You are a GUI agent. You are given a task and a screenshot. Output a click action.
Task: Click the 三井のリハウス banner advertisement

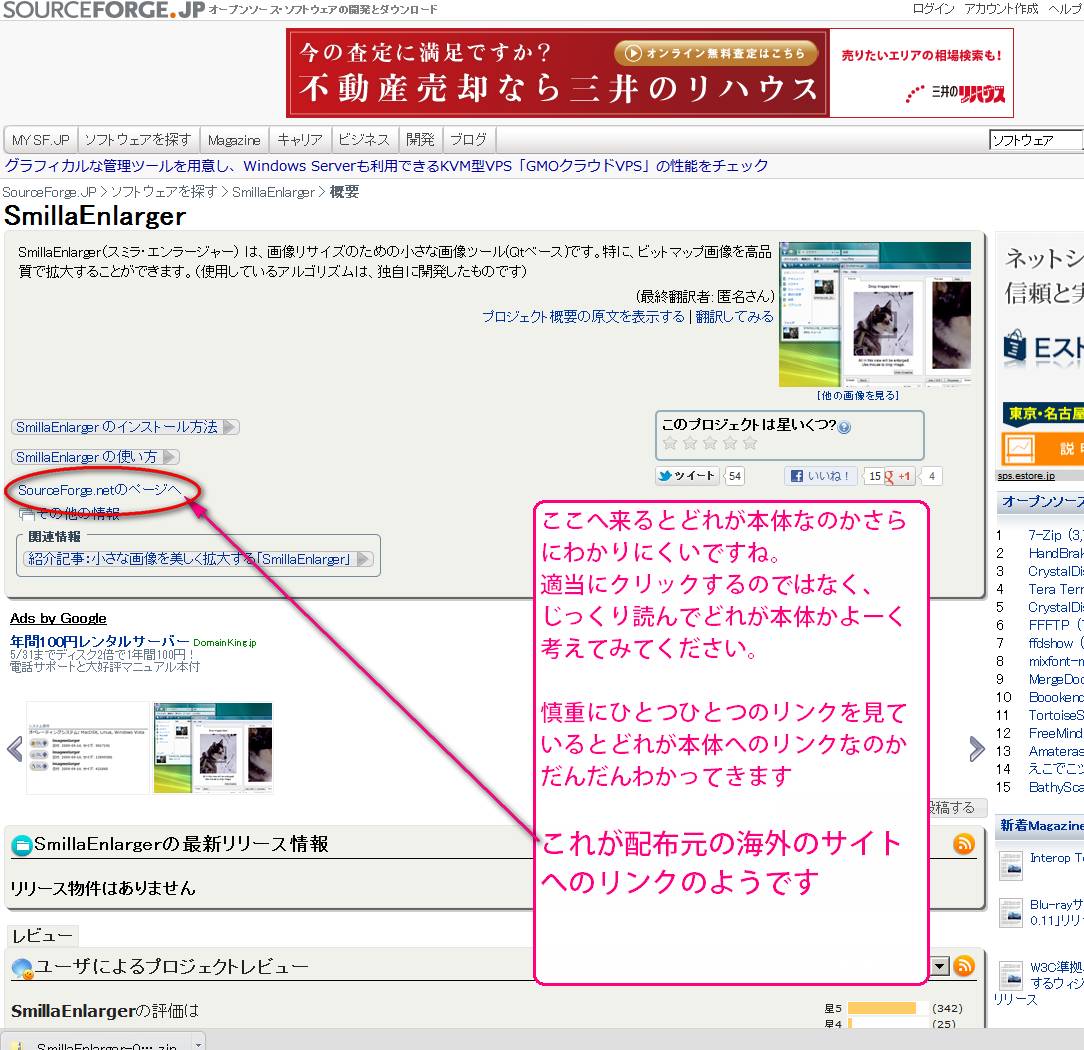point(650,73)
